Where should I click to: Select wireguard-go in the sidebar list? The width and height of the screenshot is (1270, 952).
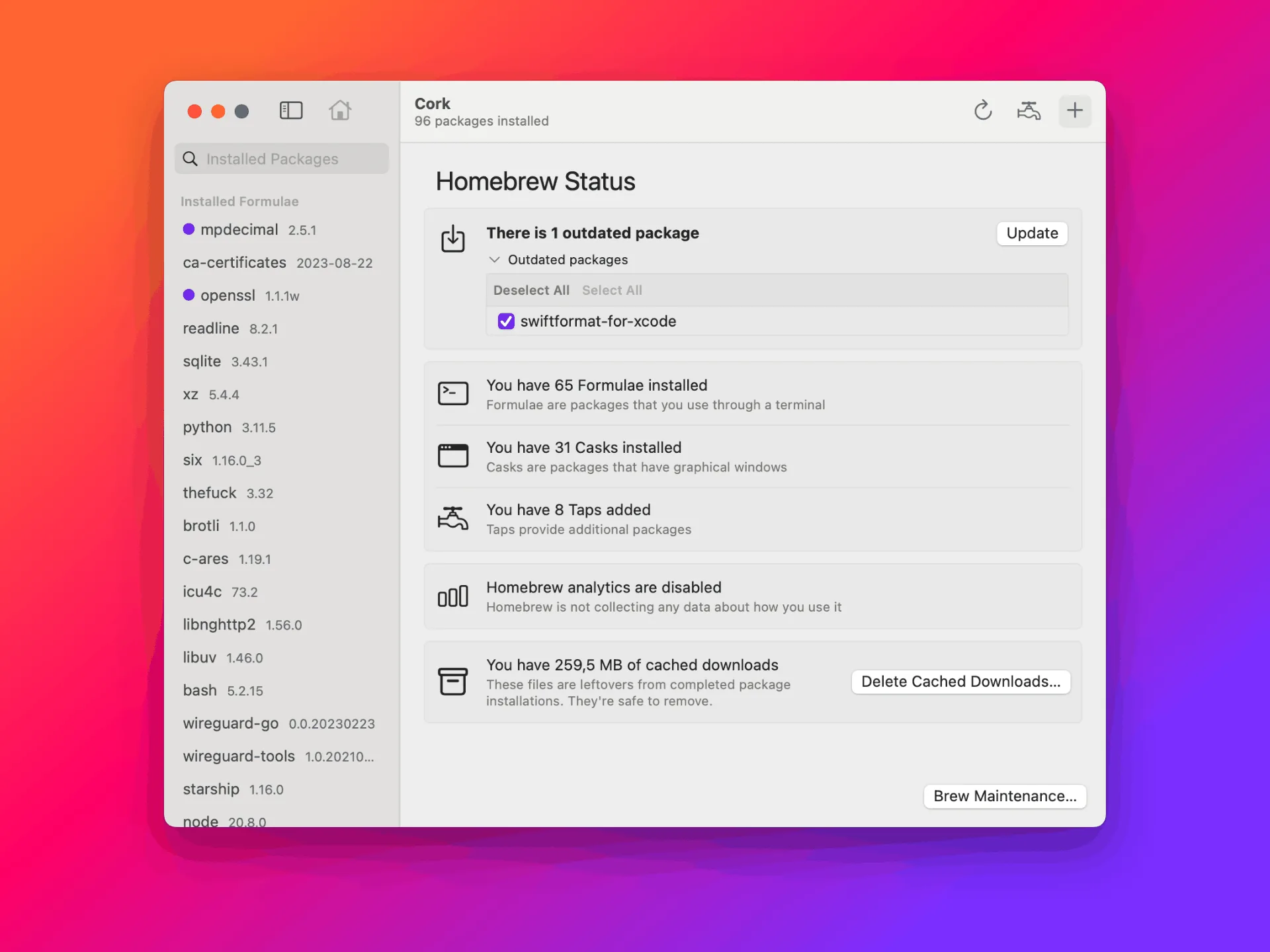(x=231, y=723)
